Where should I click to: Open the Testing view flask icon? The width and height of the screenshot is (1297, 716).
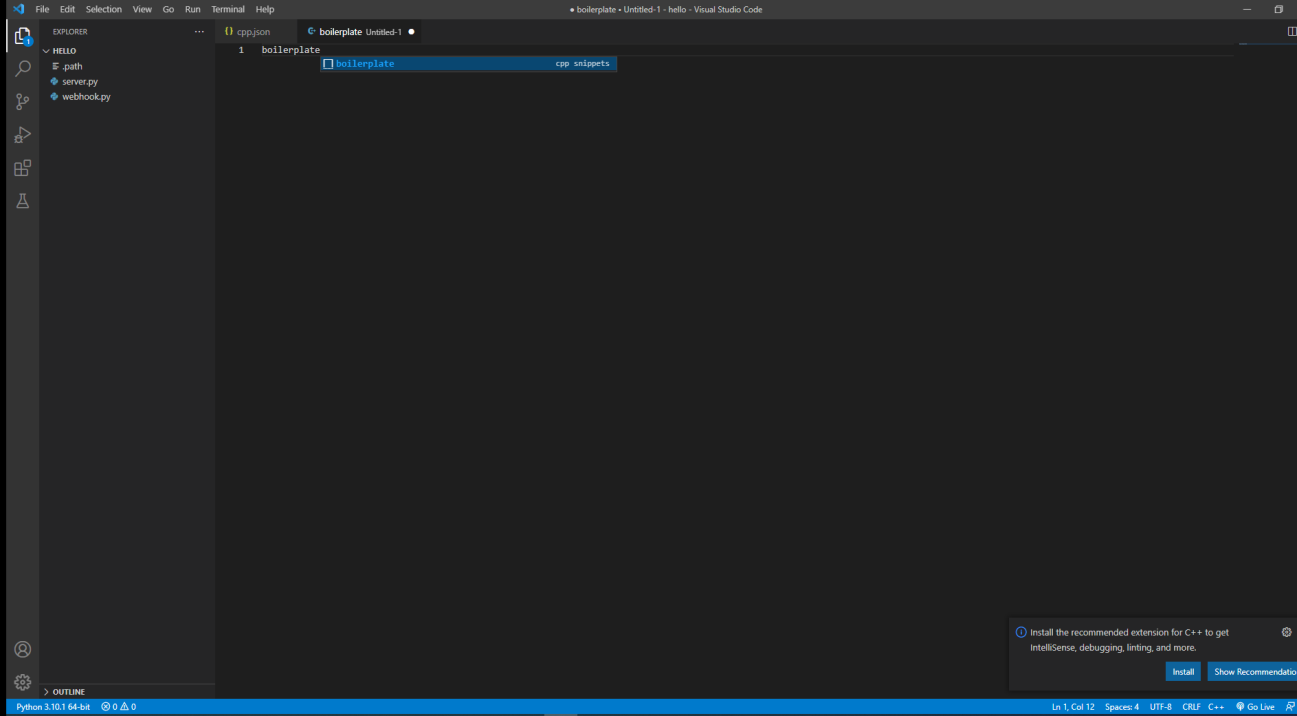coord(21,200)
